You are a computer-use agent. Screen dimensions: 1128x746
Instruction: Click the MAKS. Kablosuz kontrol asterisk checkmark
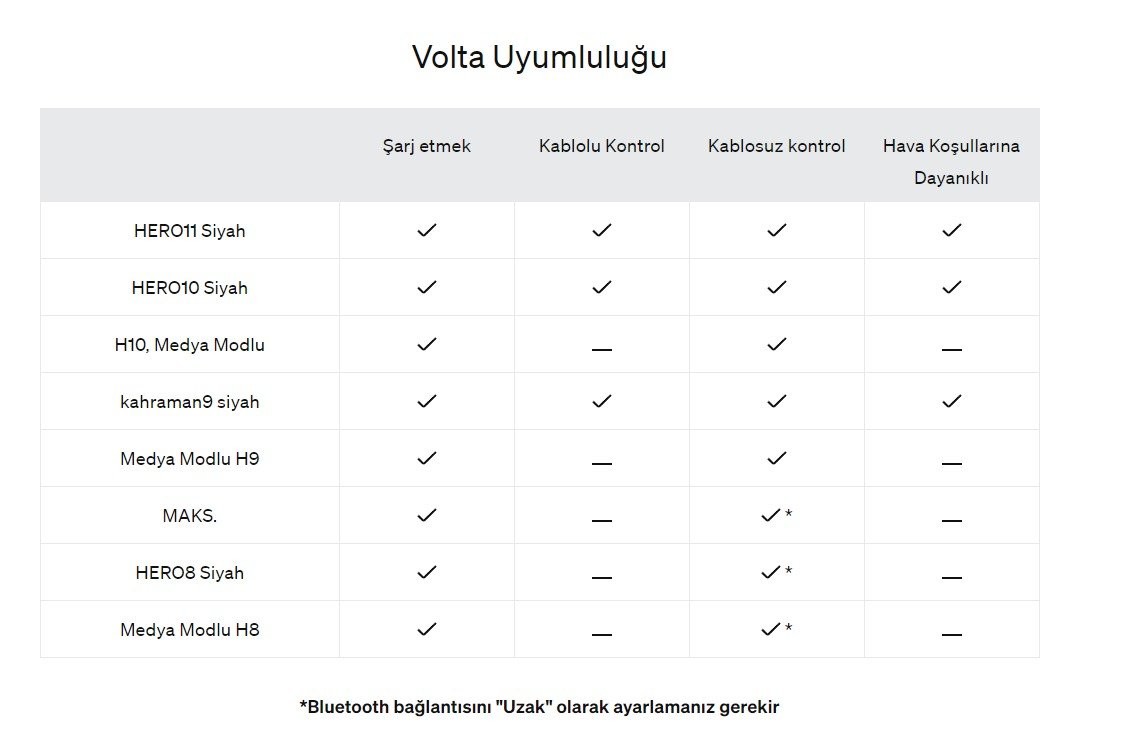[x=776, y=515]
